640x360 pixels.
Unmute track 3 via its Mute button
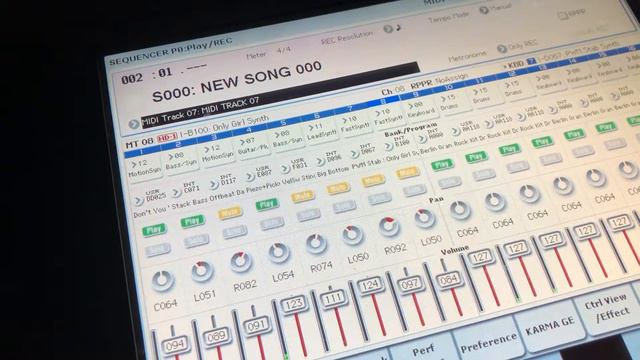coord(230,212)
